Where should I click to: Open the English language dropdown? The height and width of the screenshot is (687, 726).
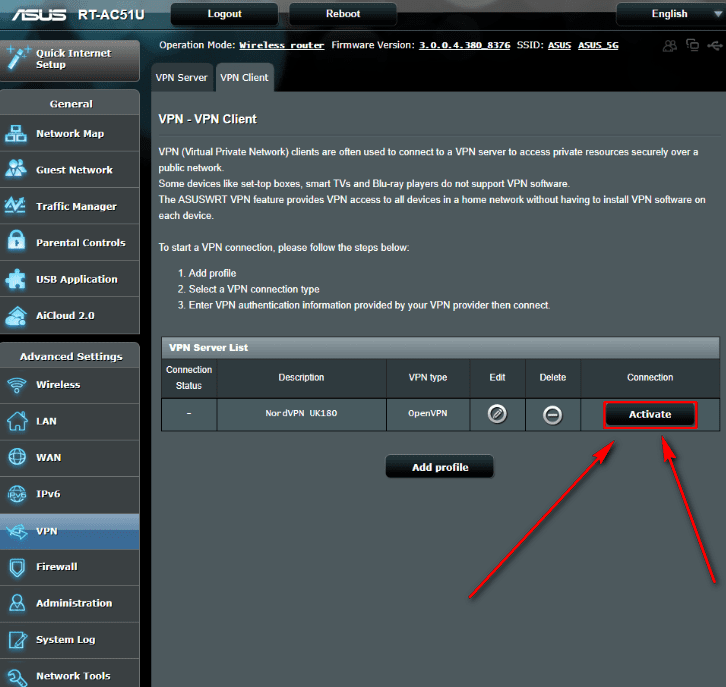[x=671, y=14]
